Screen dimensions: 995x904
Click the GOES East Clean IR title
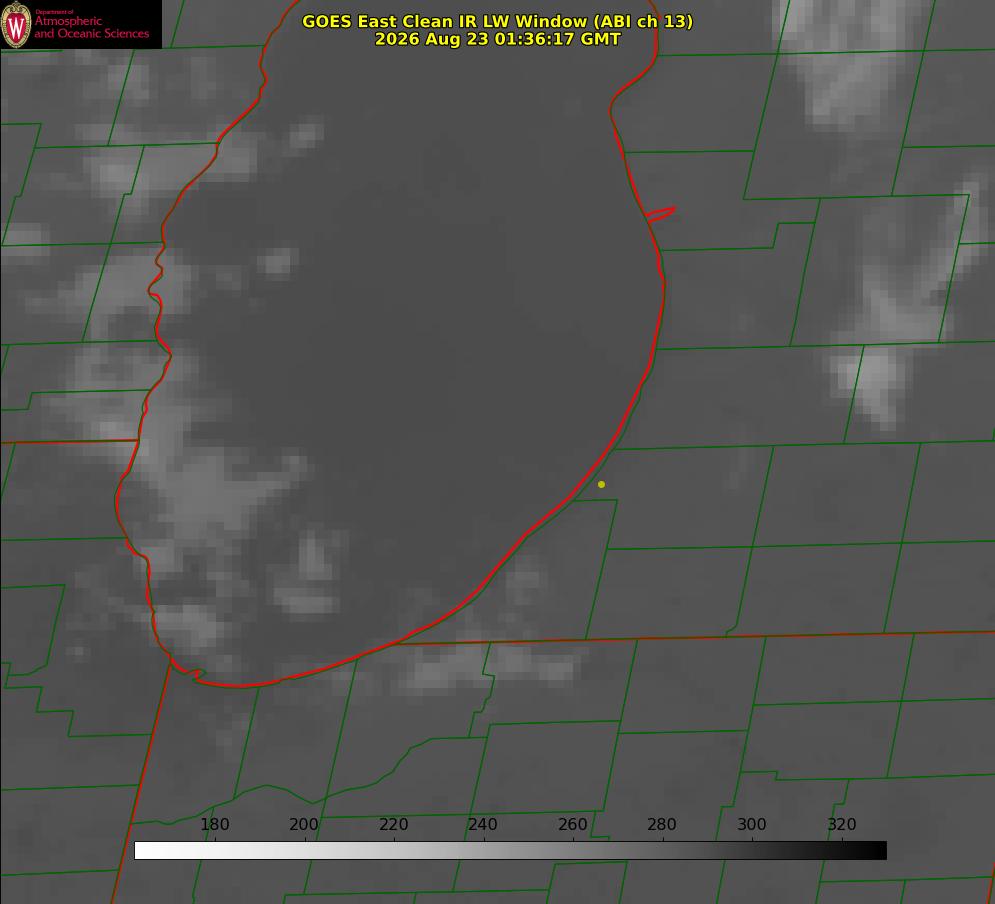[x=498, y=21]
